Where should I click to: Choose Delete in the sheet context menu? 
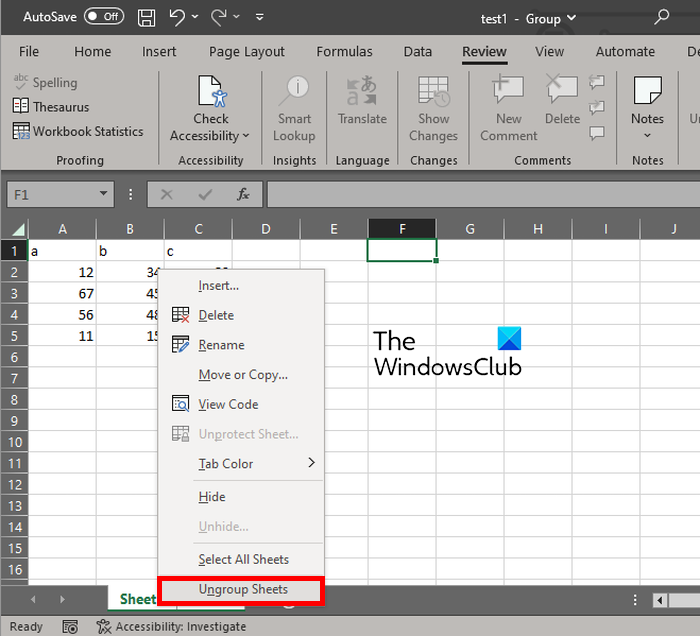point(241,315)
